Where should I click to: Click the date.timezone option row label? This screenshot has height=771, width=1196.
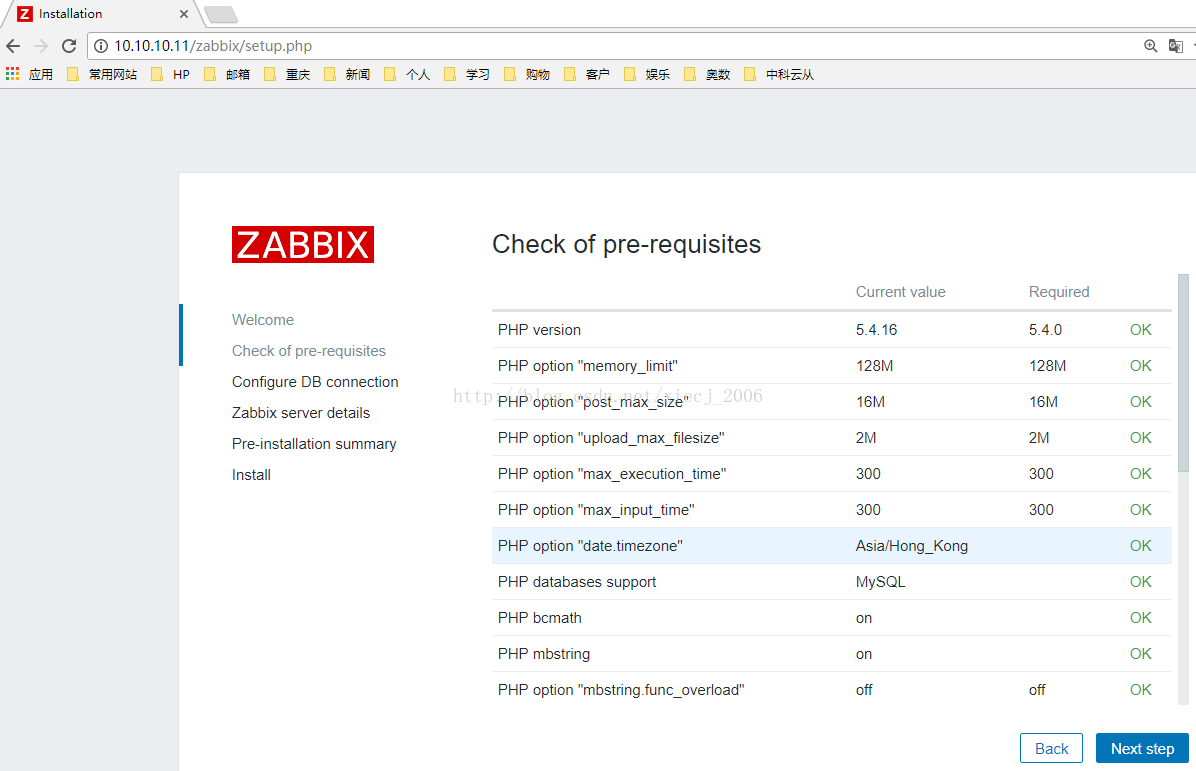590,545
